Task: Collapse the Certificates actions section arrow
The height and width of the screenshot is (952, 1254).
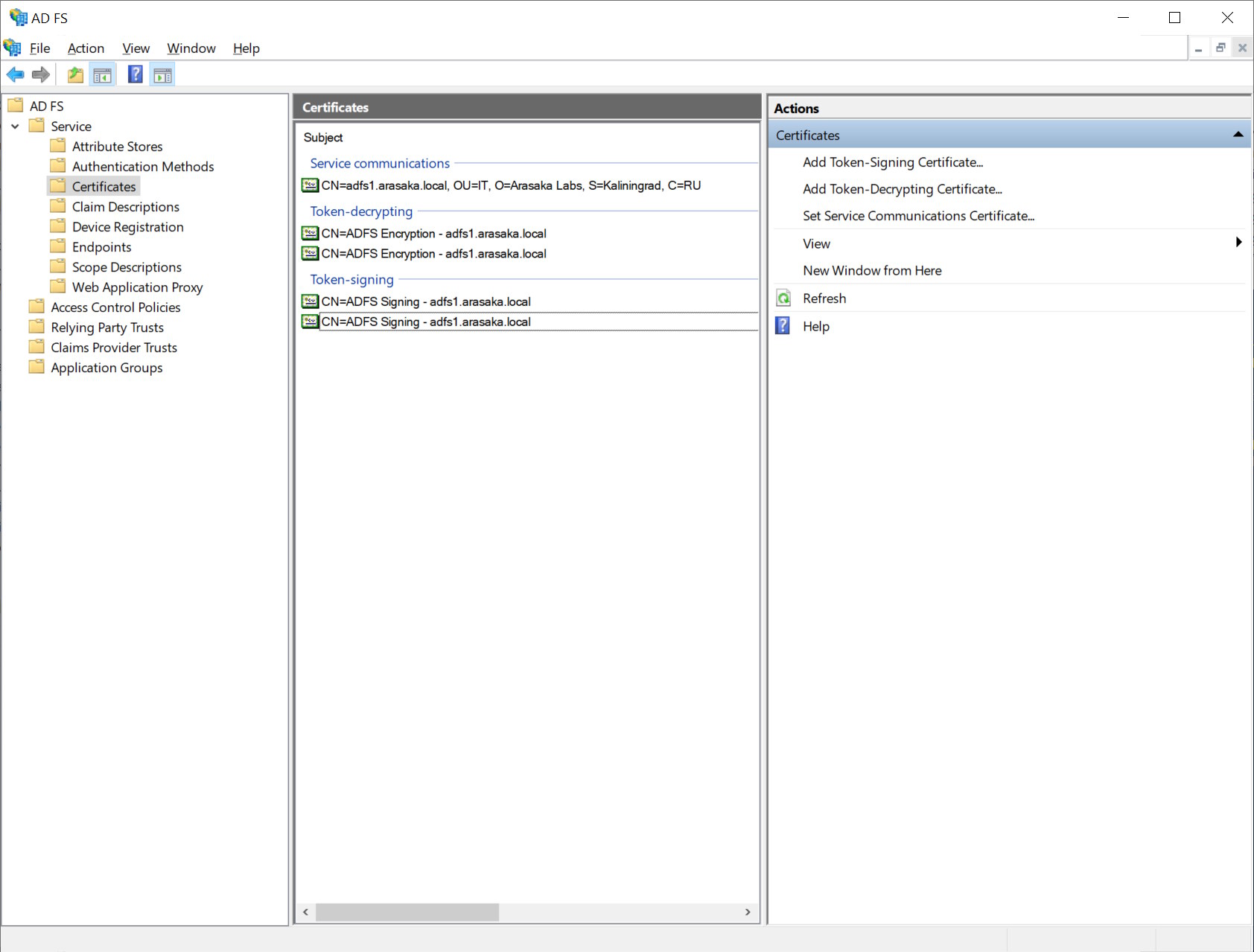Action: (1238, 135)
